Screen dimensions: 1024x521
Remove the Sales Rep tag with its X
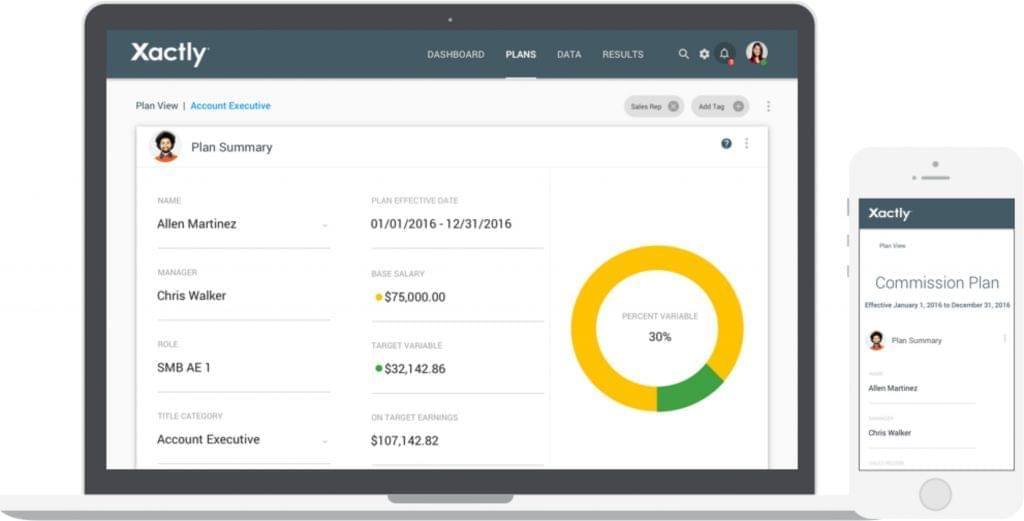pos(673,106)
